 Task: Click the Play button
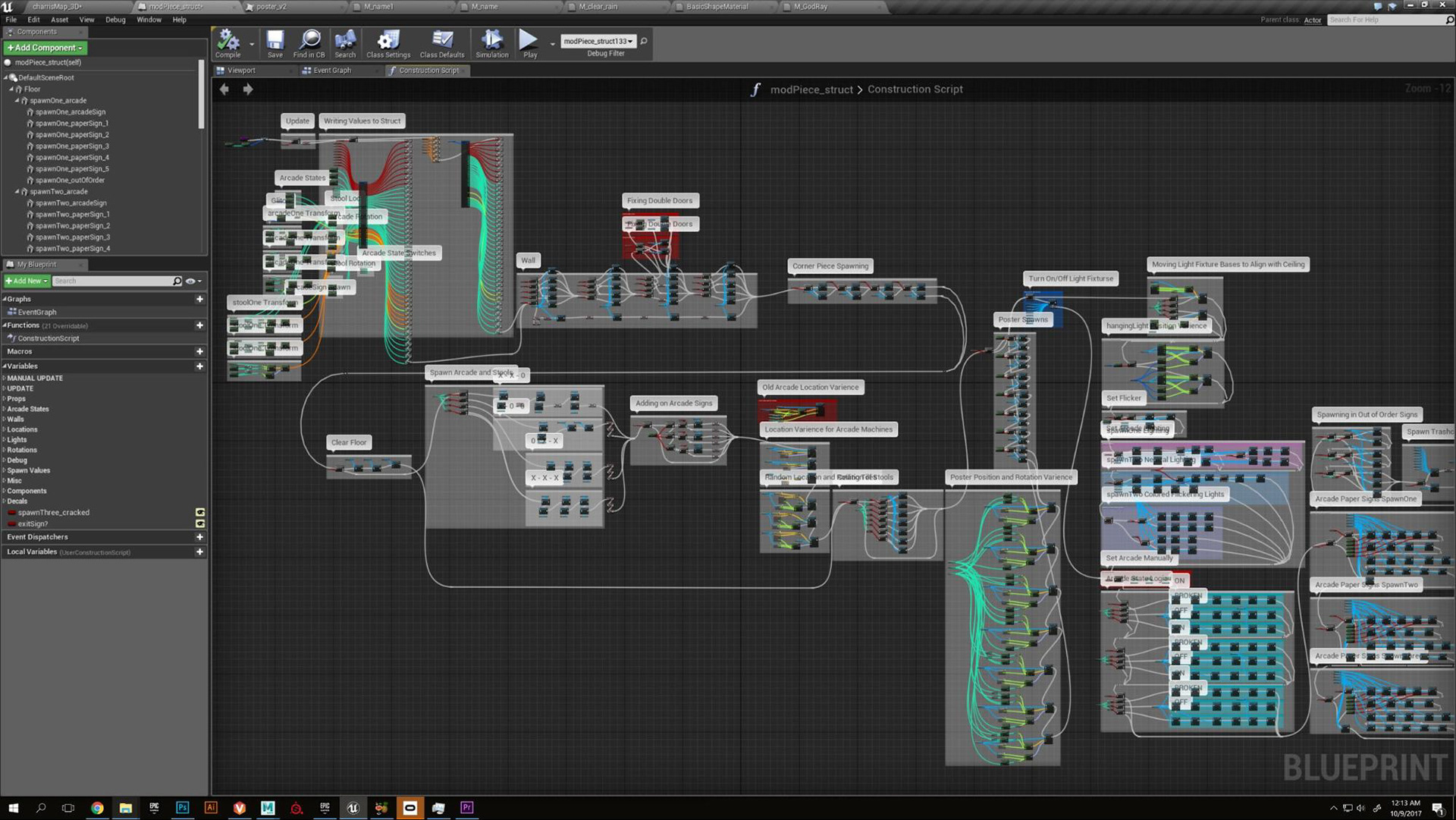529,43
